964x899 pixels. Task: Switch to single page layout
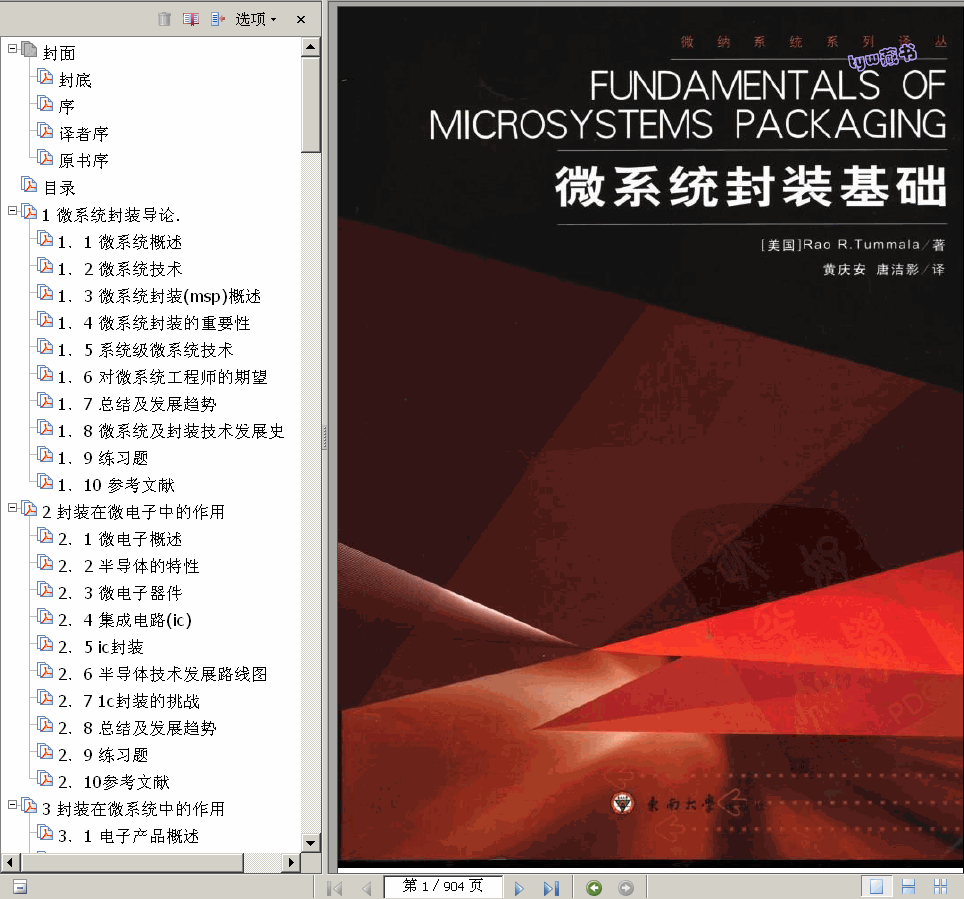click(x=876, y=887)
